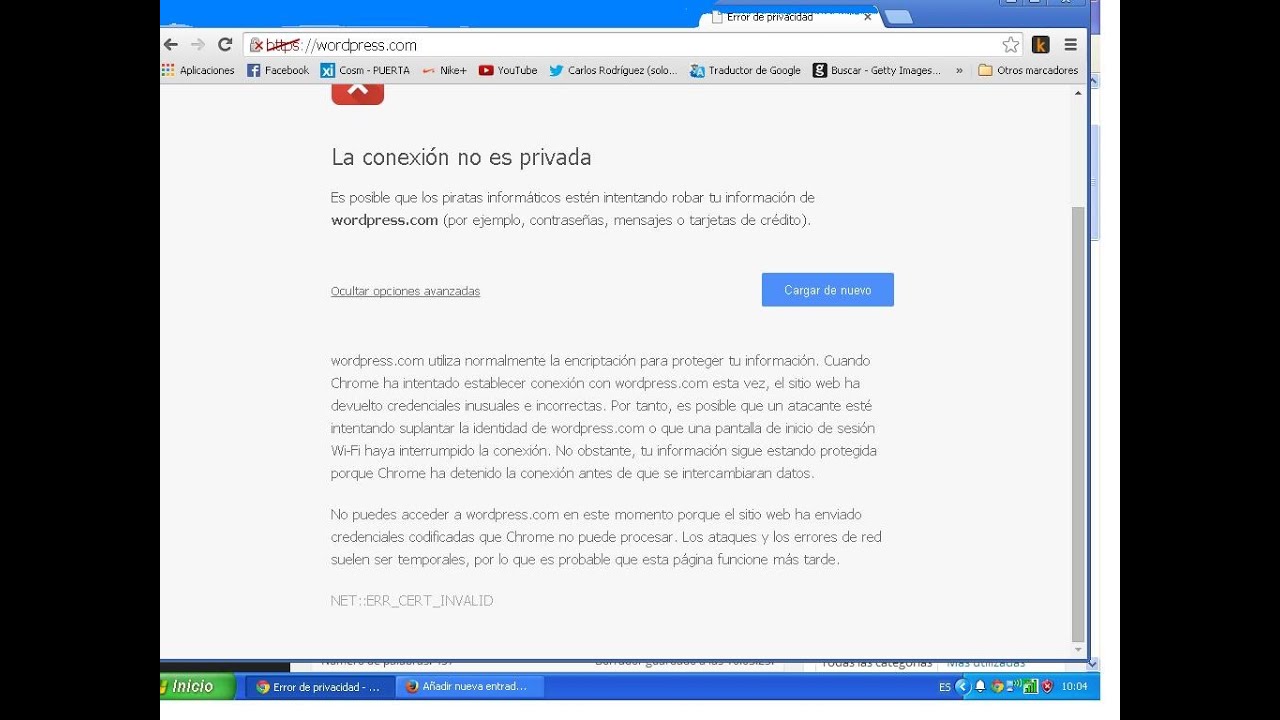Click the Chrome icon in system tray
Screen dimensions: 1280x720
point(997,687)
